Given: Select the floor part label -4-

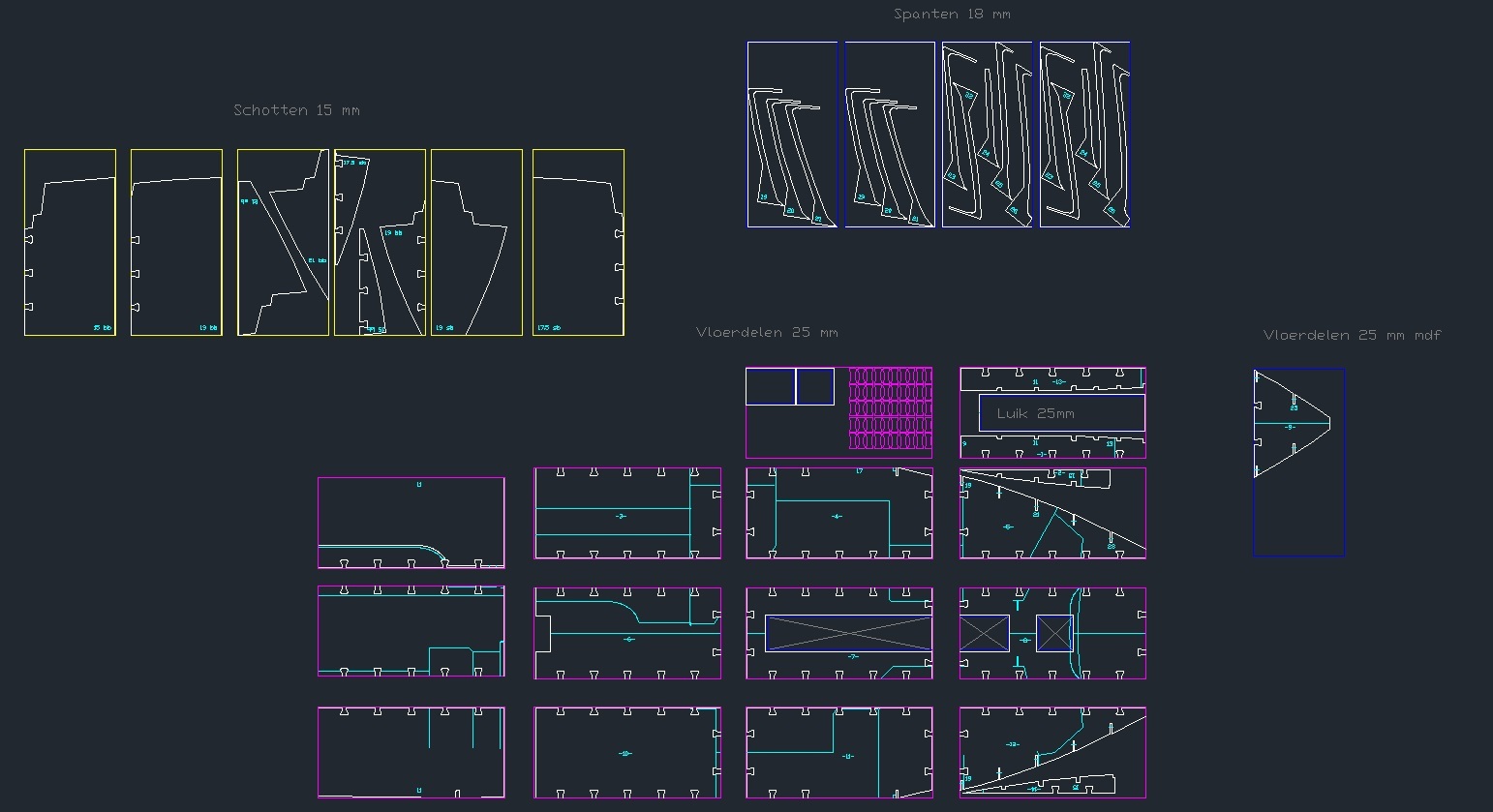Looking at the screenshot, I should (837, 516).
